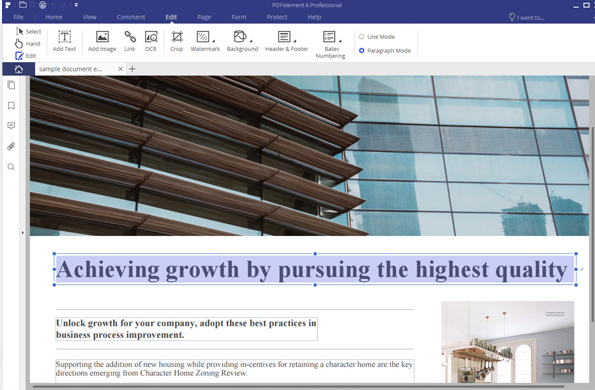The width and height of the screenshot is (595, 390).
Task: Select the Edit ribbon tab
Action: coord(171,17)
